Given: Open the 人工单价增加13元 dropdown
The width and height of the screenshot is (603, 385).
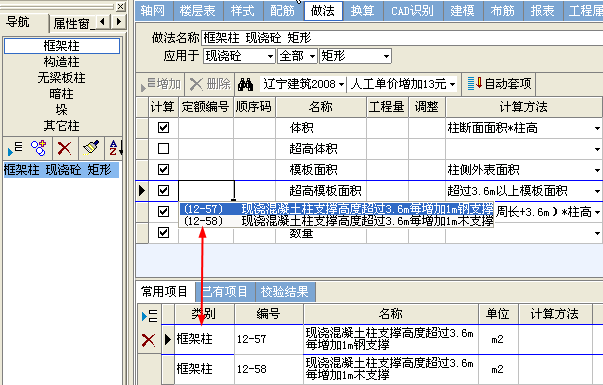Looking at the screenshot, I should tap(452, 84).
